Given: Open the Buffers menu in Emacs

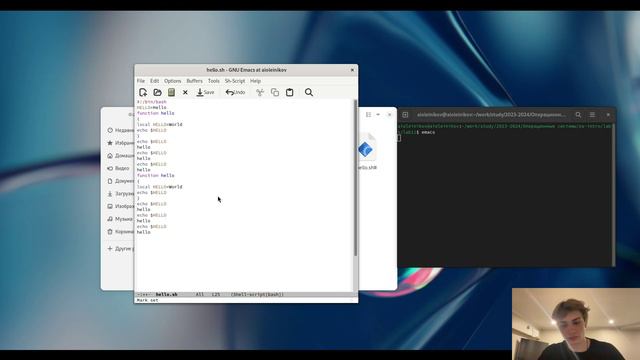Looking at the screenshot, I should coord(194,81).
